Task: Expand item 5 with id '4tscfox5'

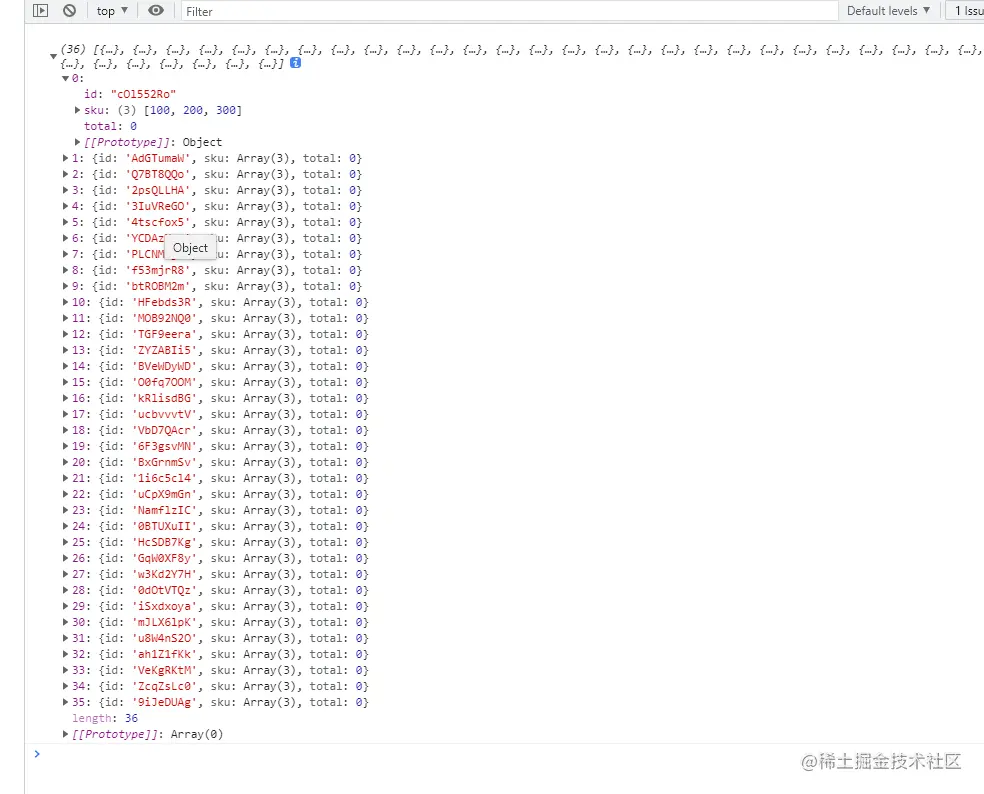Action: 65,222
